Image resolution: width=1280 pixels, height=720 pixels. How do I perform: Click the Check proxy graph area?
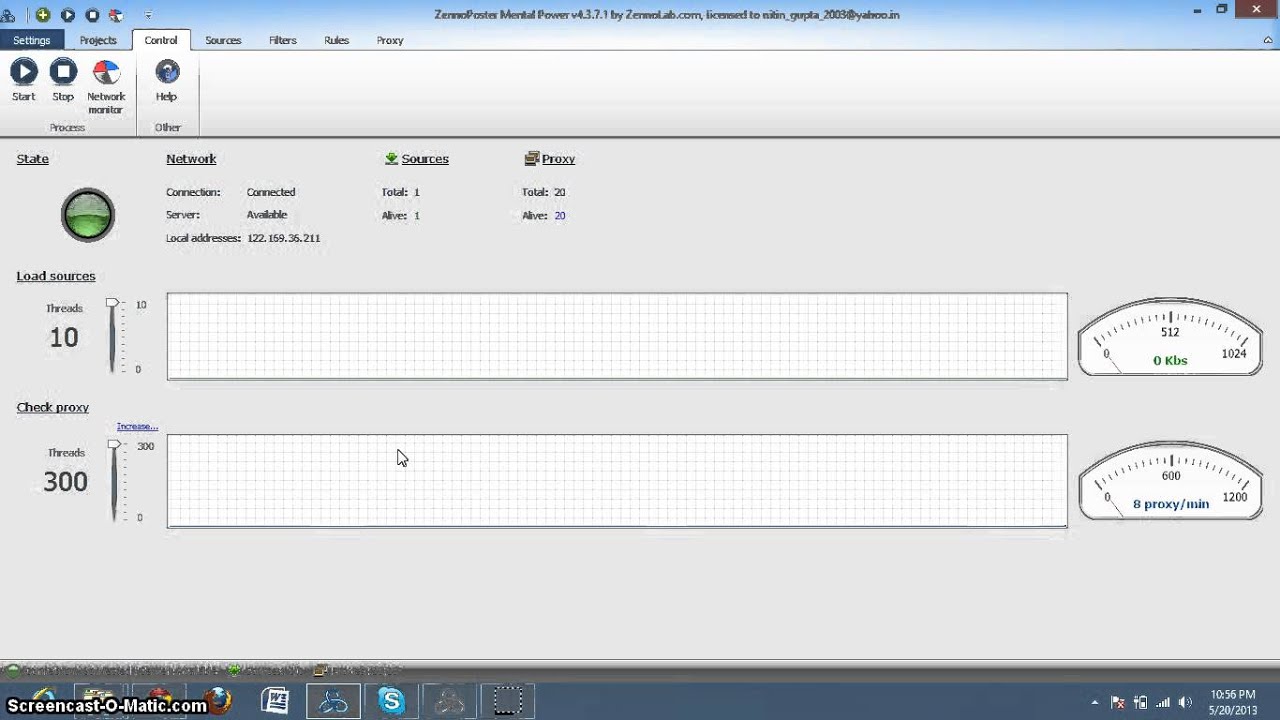[617, 480]
